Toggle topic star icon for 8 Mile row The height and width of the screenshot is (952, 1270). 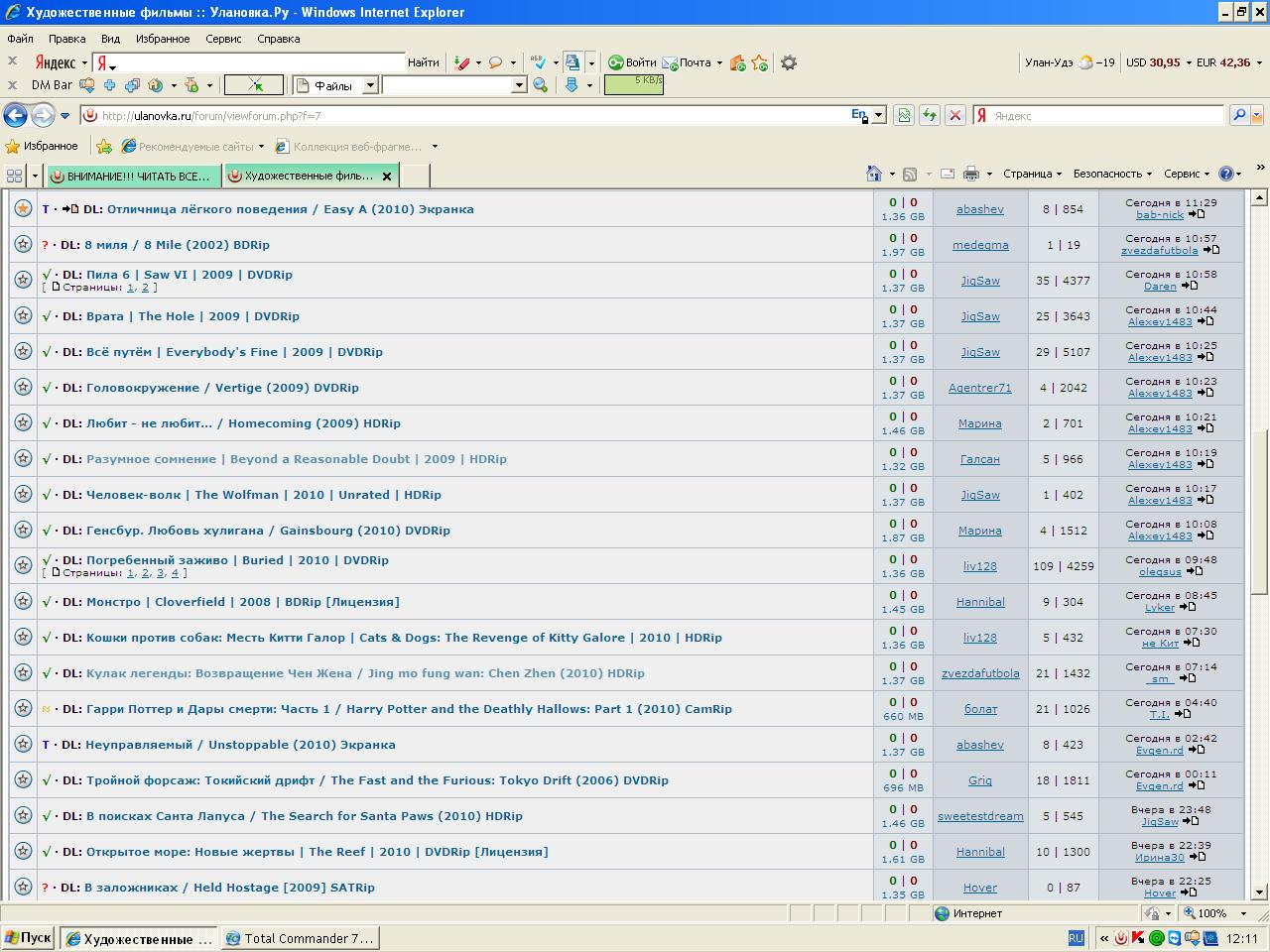point(23,245)
